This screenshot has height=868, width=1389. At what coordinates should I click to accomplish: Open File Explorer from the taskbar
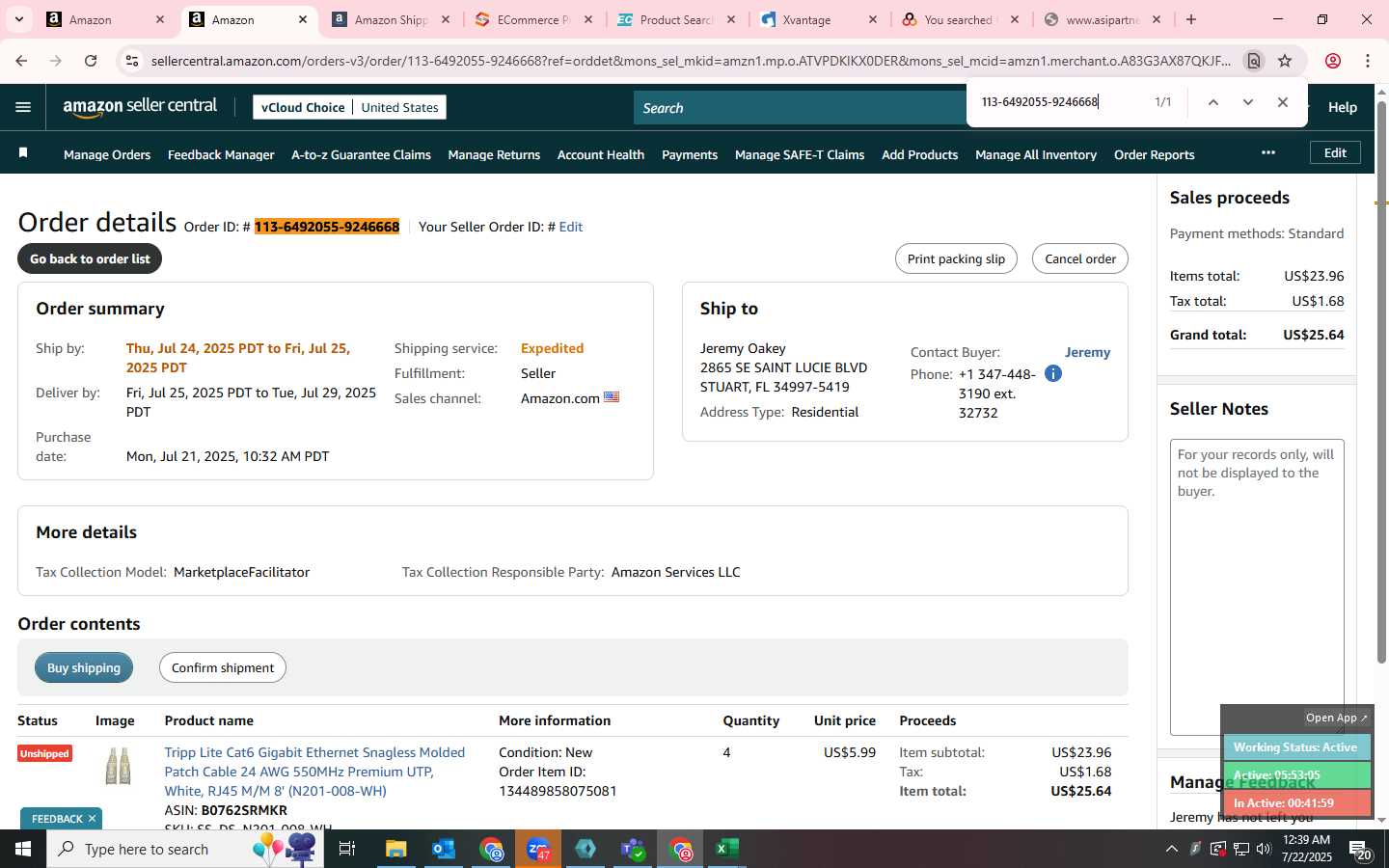396,849
